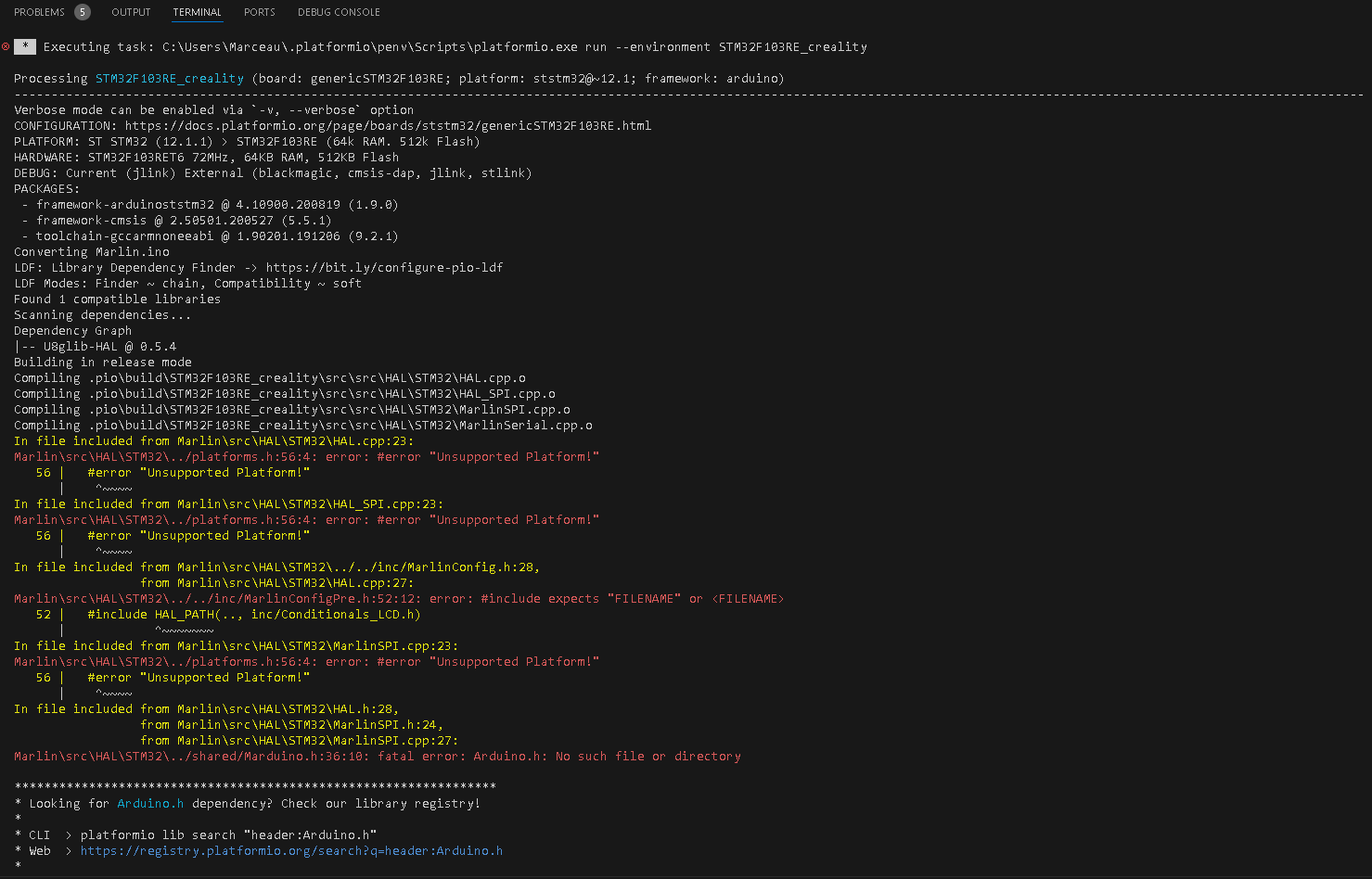This screenshot has width=1372, height=879.
Task: Click the problems count badge showing 5
Action: click(83, 12)
